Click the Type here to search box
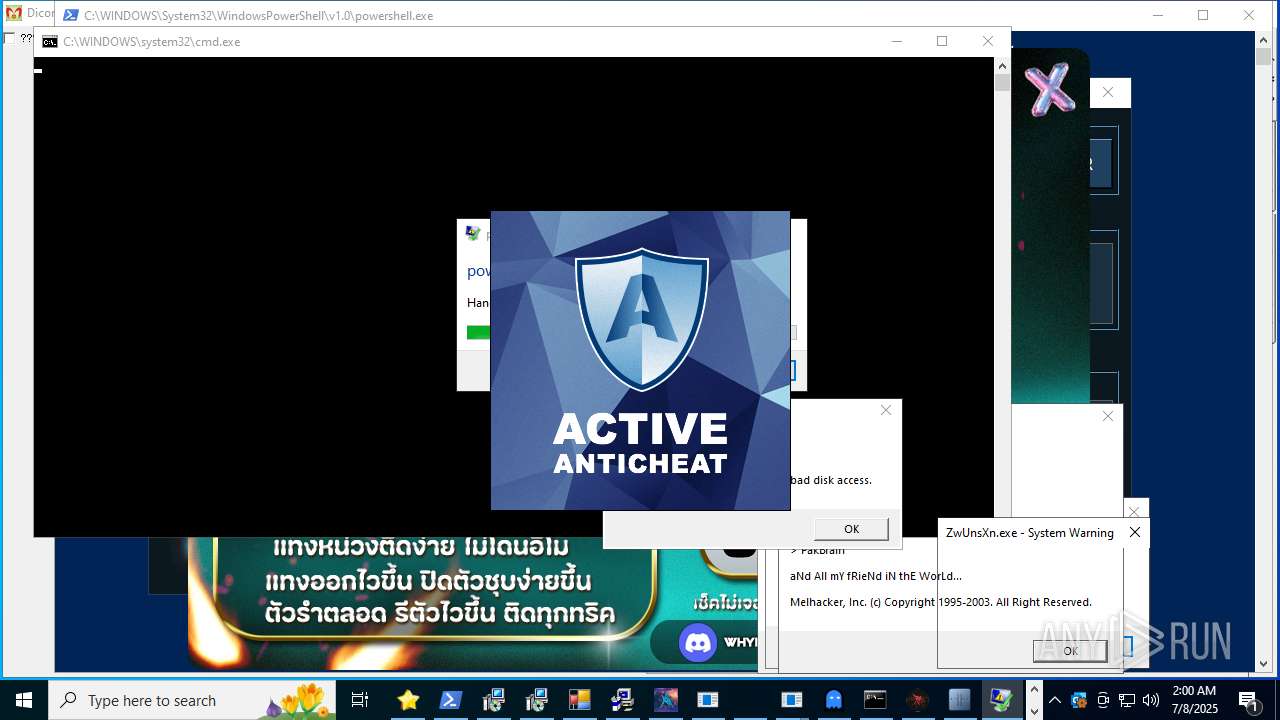1280x720 pixels. point(192,701)
